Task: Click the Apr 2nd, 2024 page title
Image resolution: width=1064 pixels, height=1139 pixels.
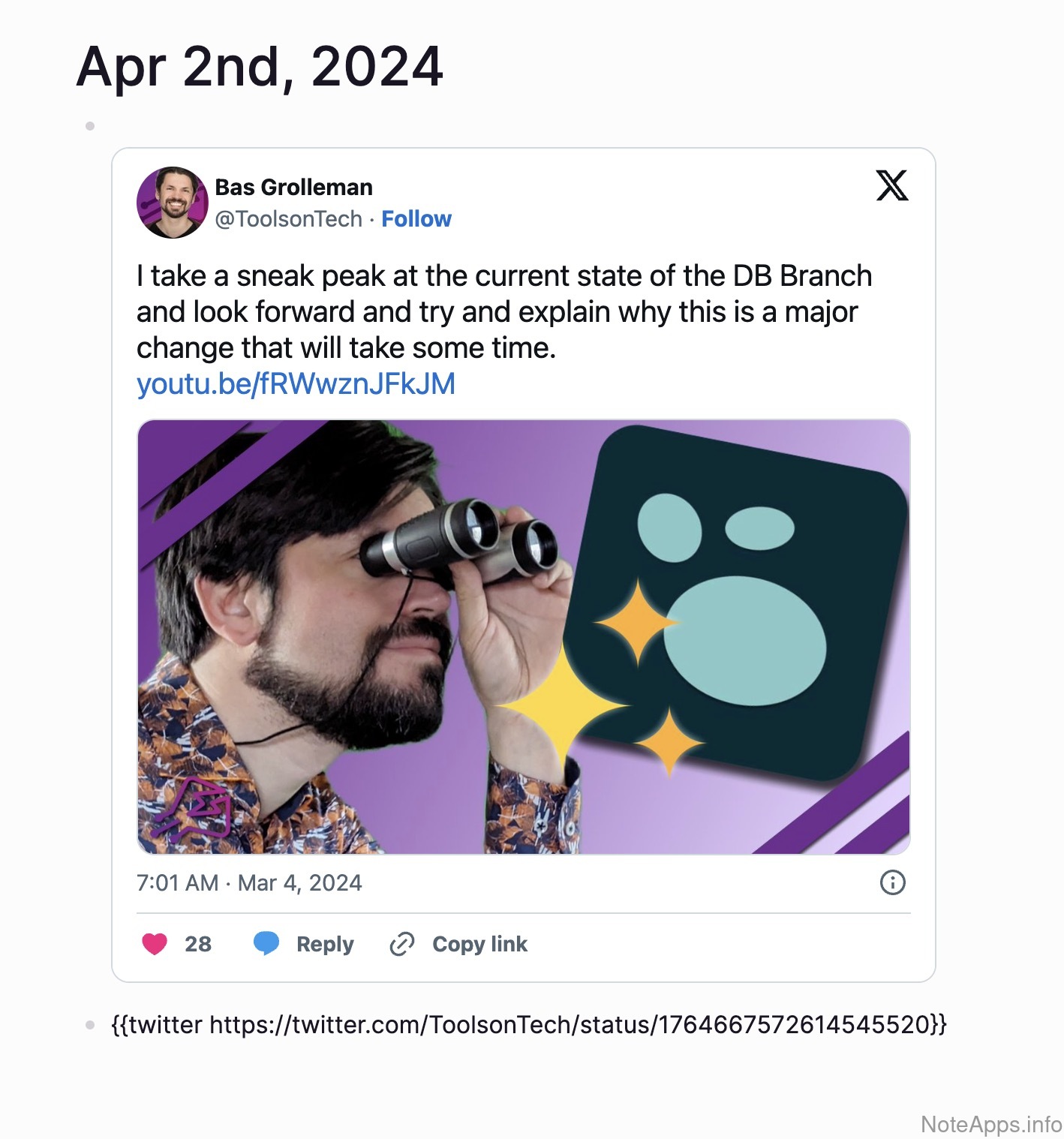Action: pyautogui.click(x=260, y=68)
